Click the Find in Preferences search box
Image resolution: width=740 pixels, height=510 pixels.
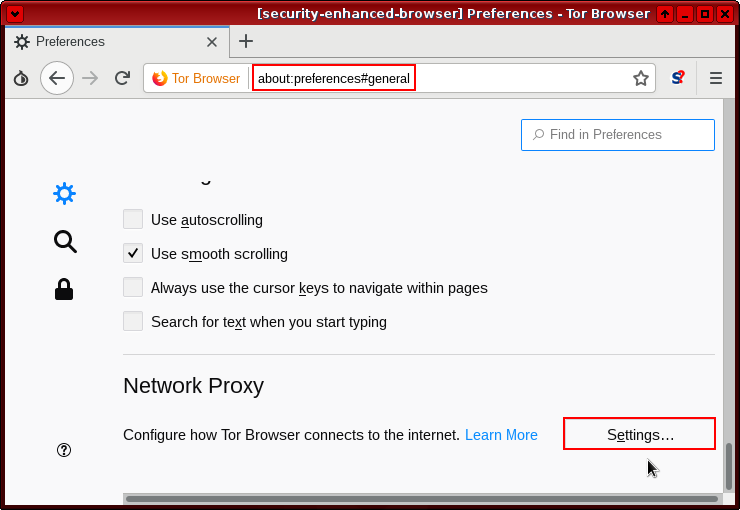618,135
